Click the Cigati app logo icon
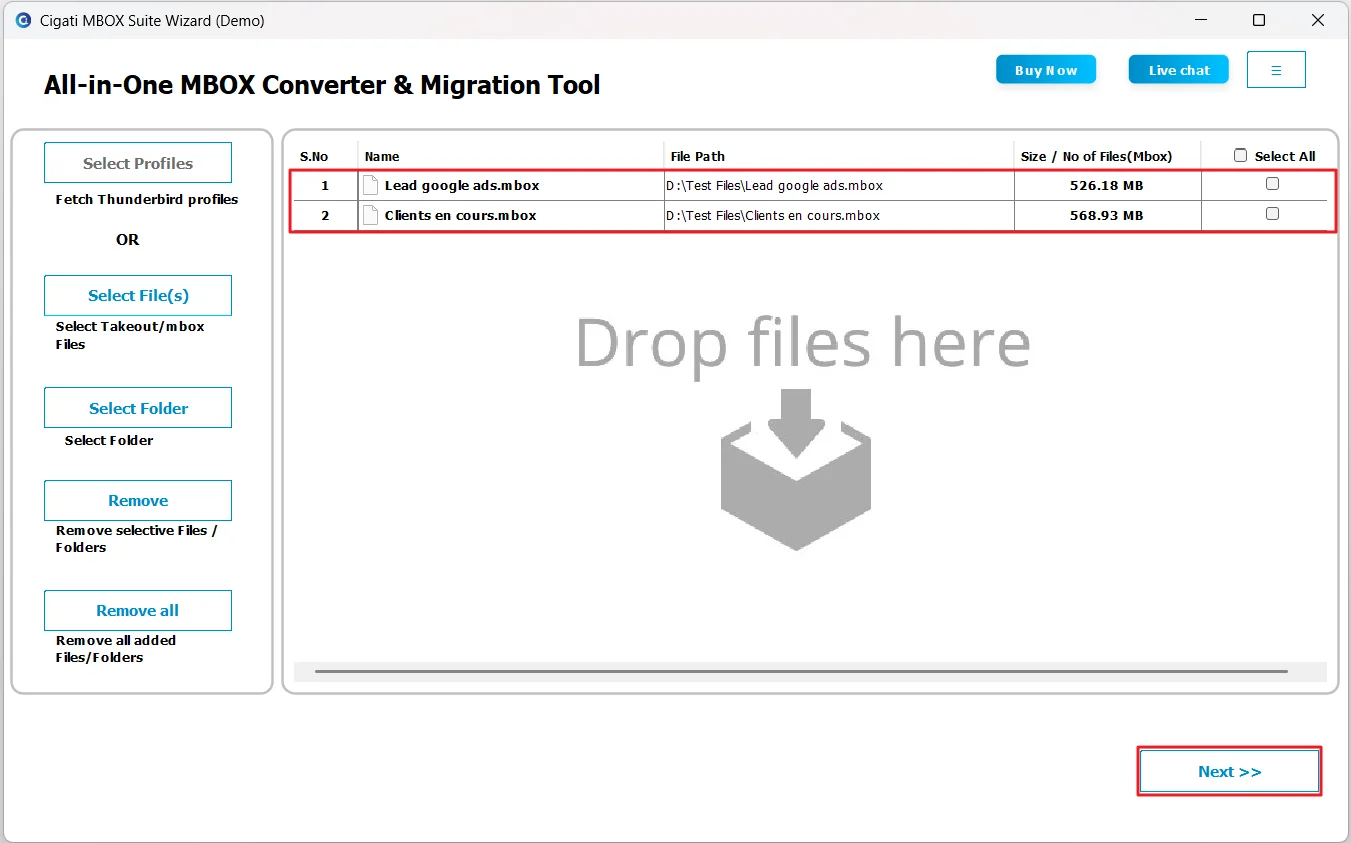 coord(23,20)
